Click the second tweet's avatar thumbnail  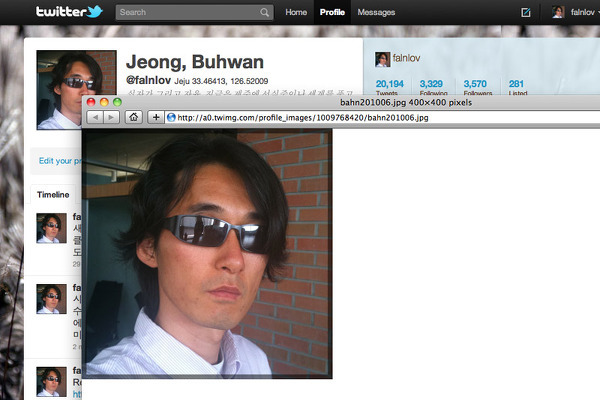click(51, 299)
